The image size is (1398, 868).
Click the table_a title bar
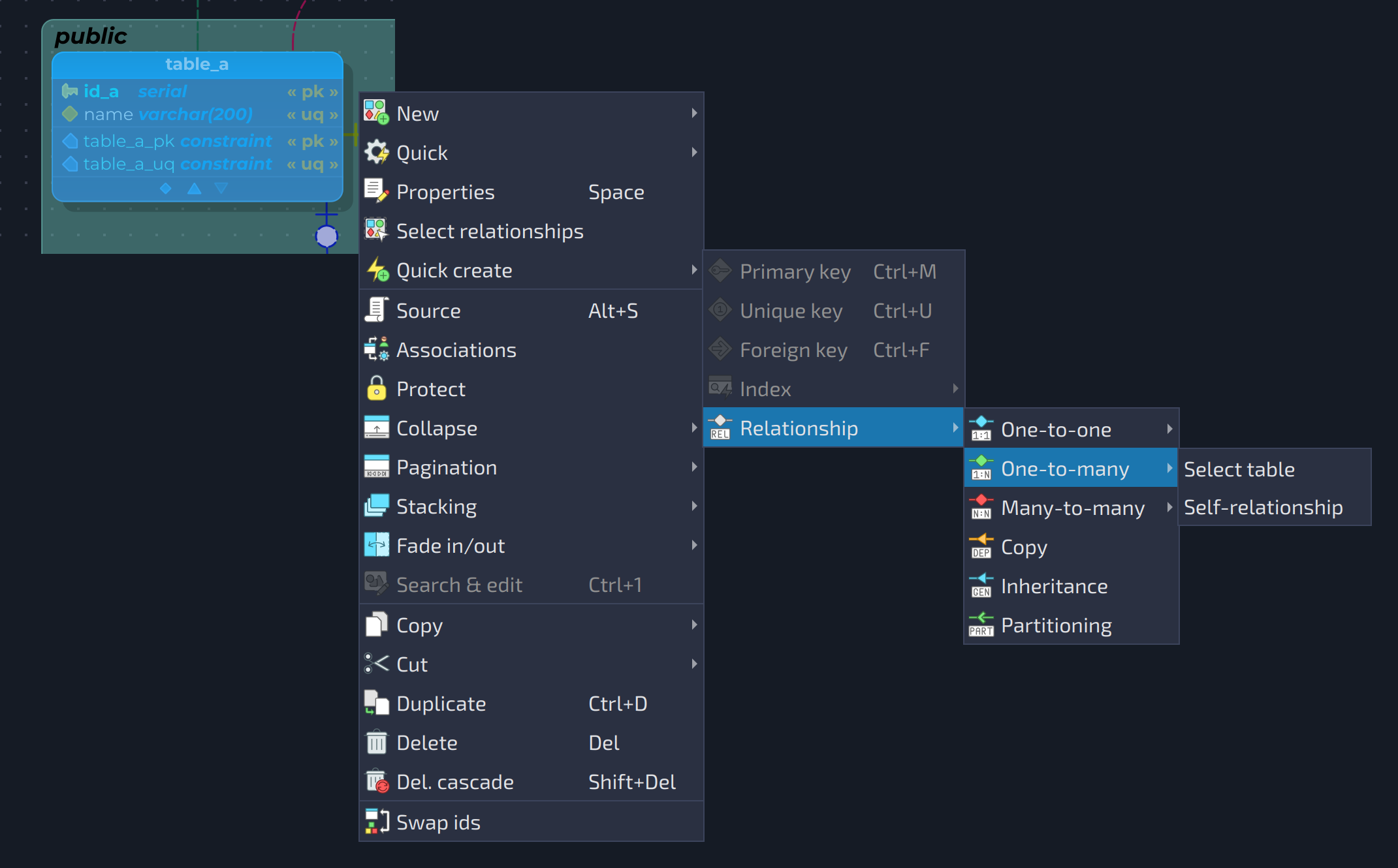click(x=197, y=64)
